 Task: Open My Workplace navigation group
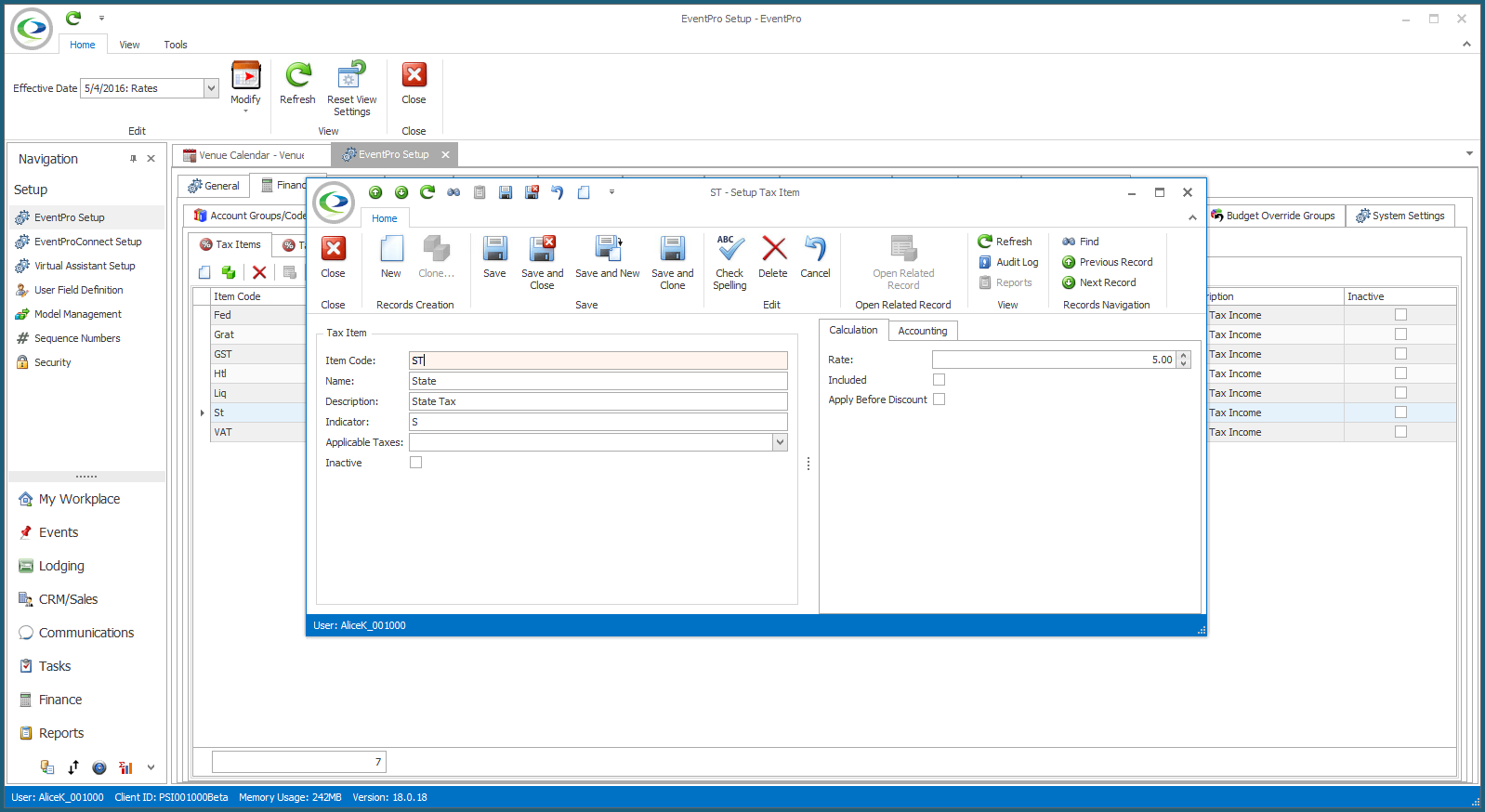79,499
